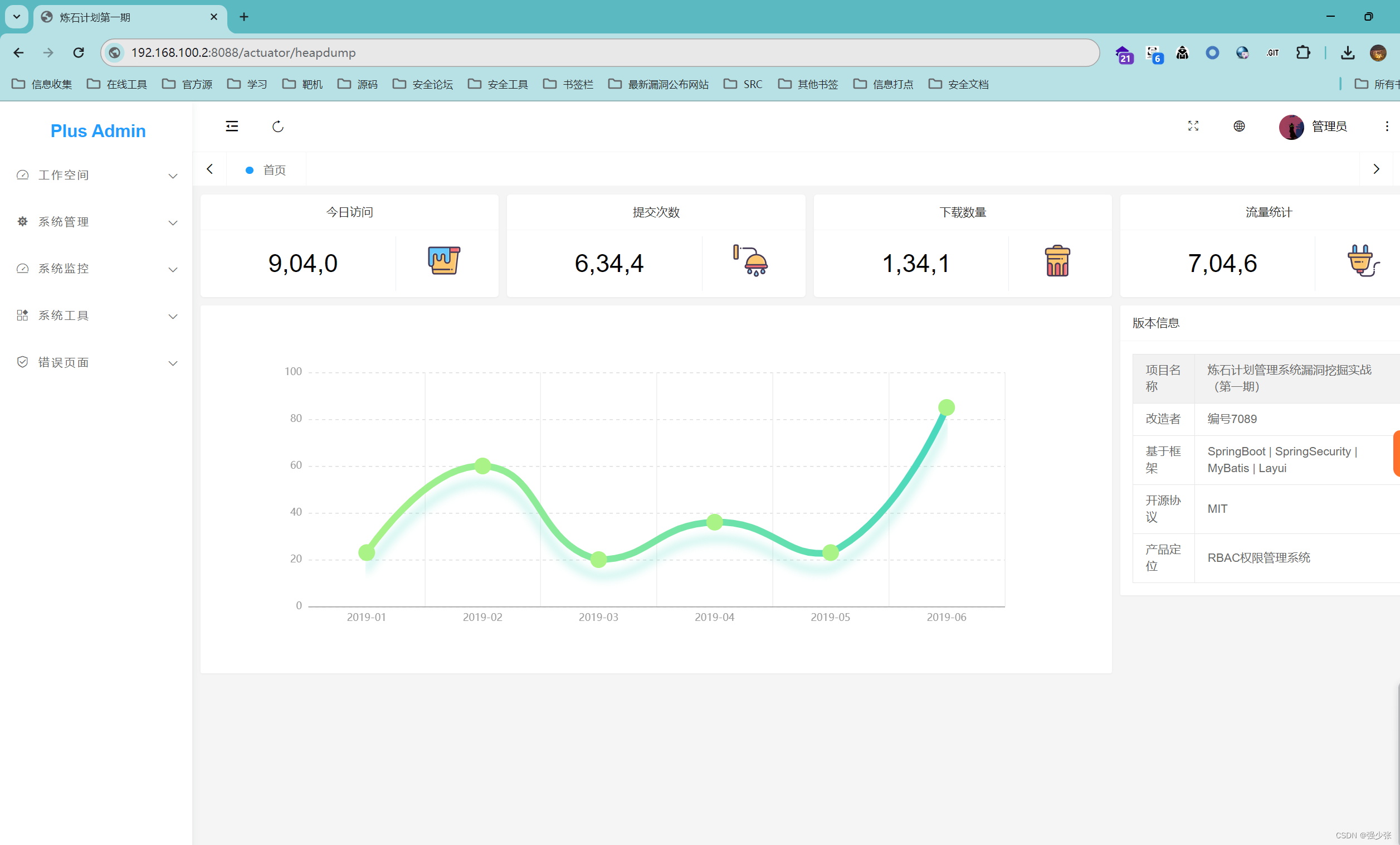1400x845 pixels.
Task: Expand the 系统工具 sidebar menu
Action: 96,315
